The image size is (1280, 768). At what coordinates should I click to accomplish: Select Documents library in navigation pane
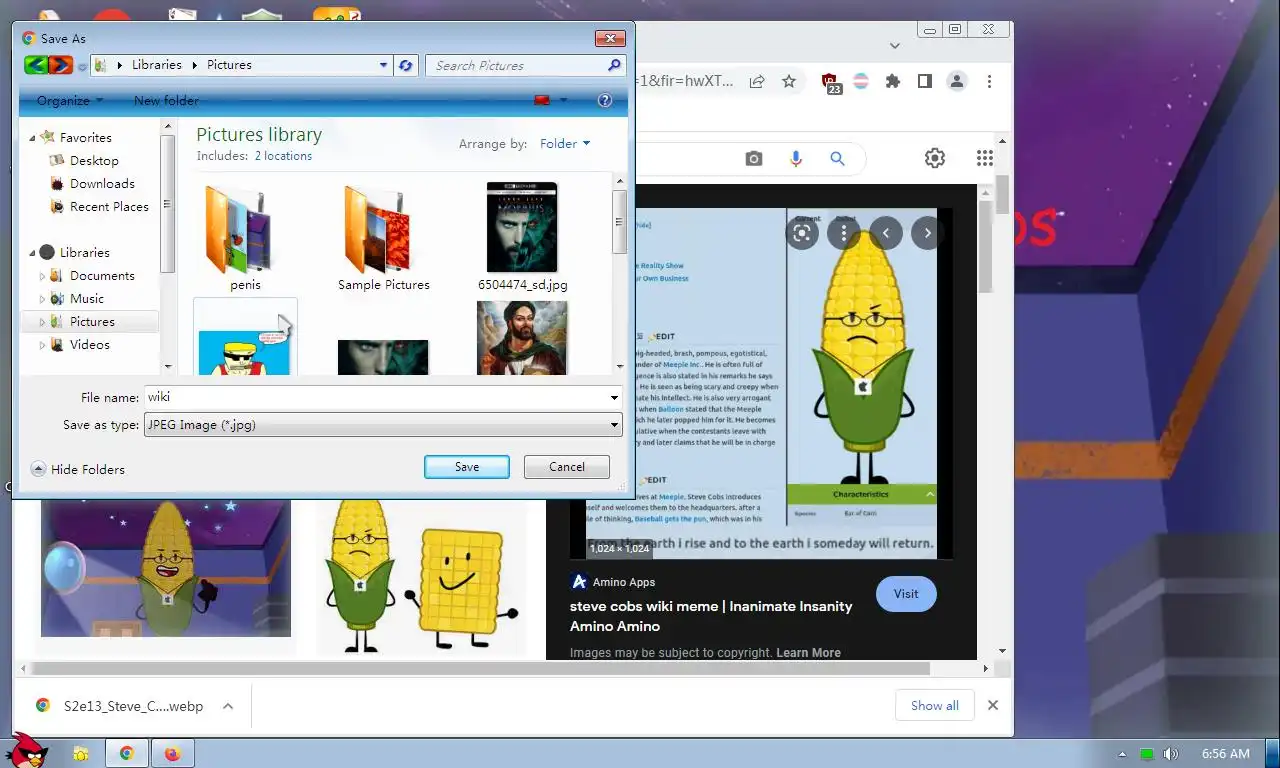(x=102, y=275)
